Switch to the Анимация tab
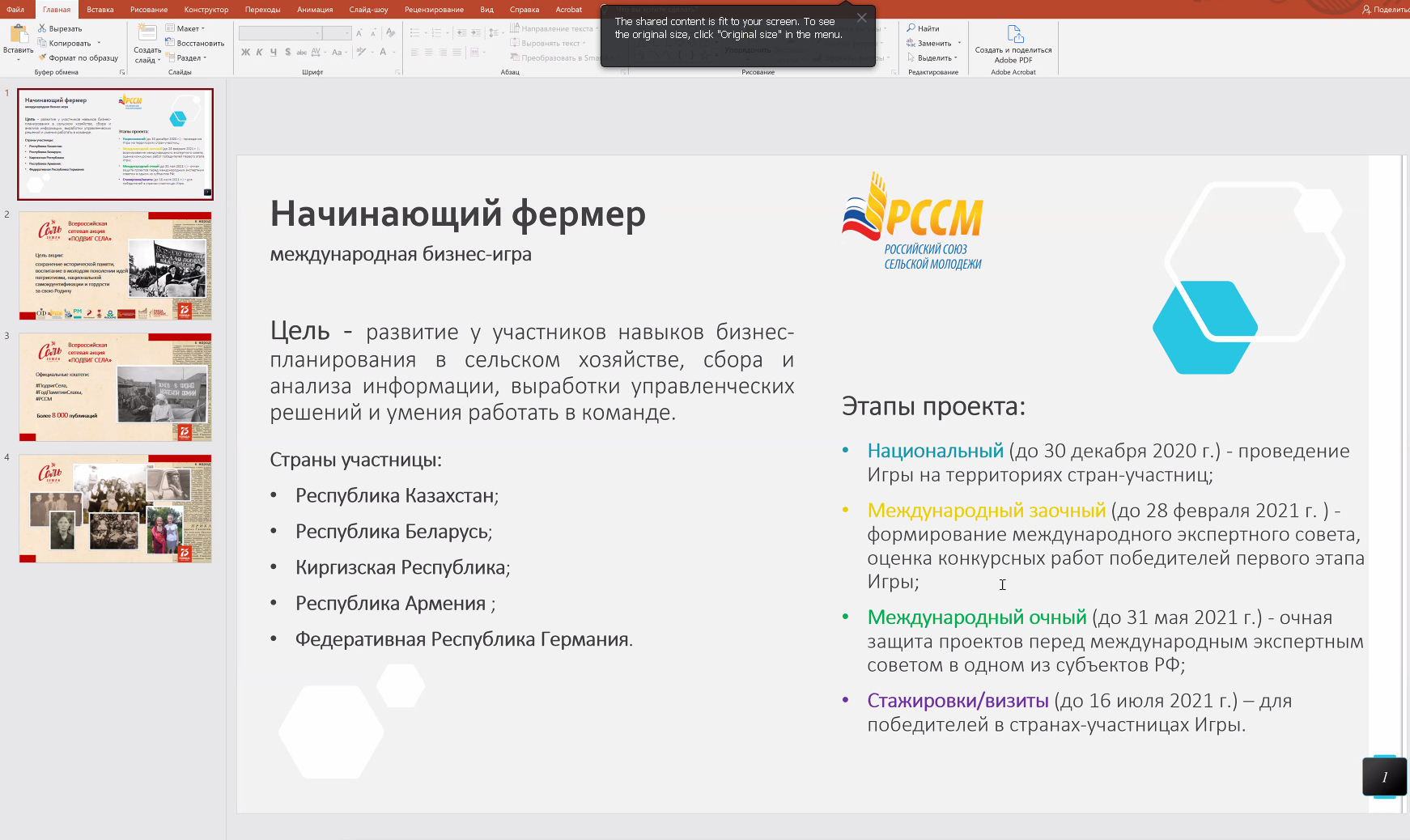The width and height of the screenshot is (1410, 840). point(315,10)
